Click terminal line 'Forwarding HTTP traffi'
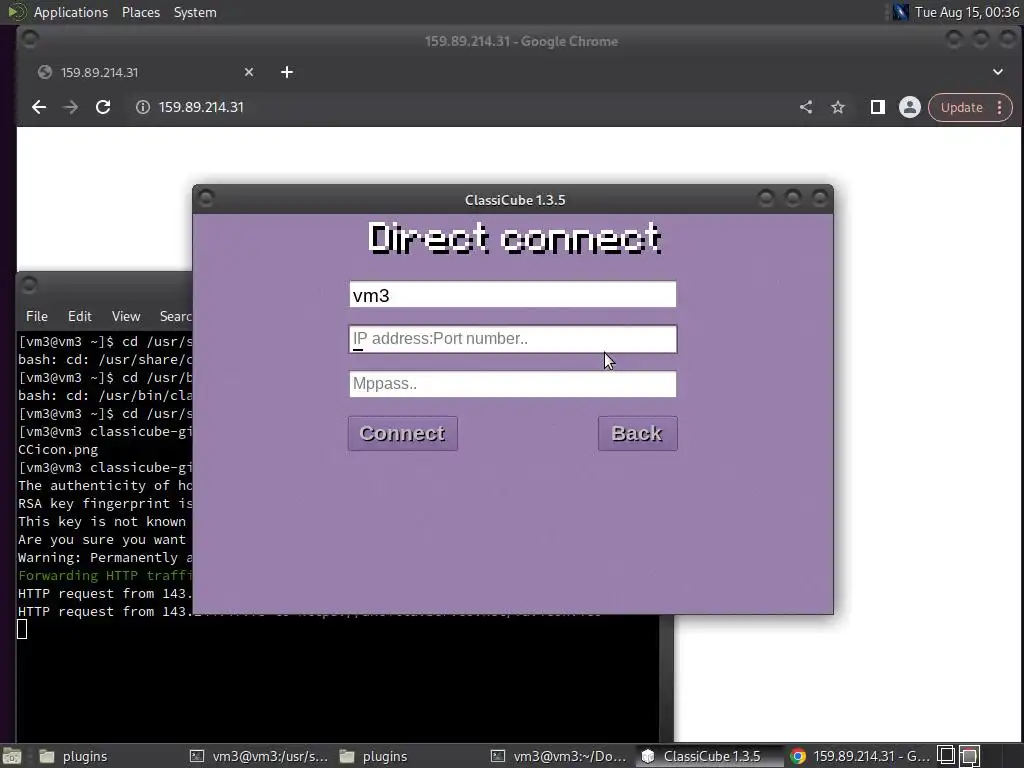Image resolution: width=1024 pixels, height=768 pixels. (x=105, y=575)
